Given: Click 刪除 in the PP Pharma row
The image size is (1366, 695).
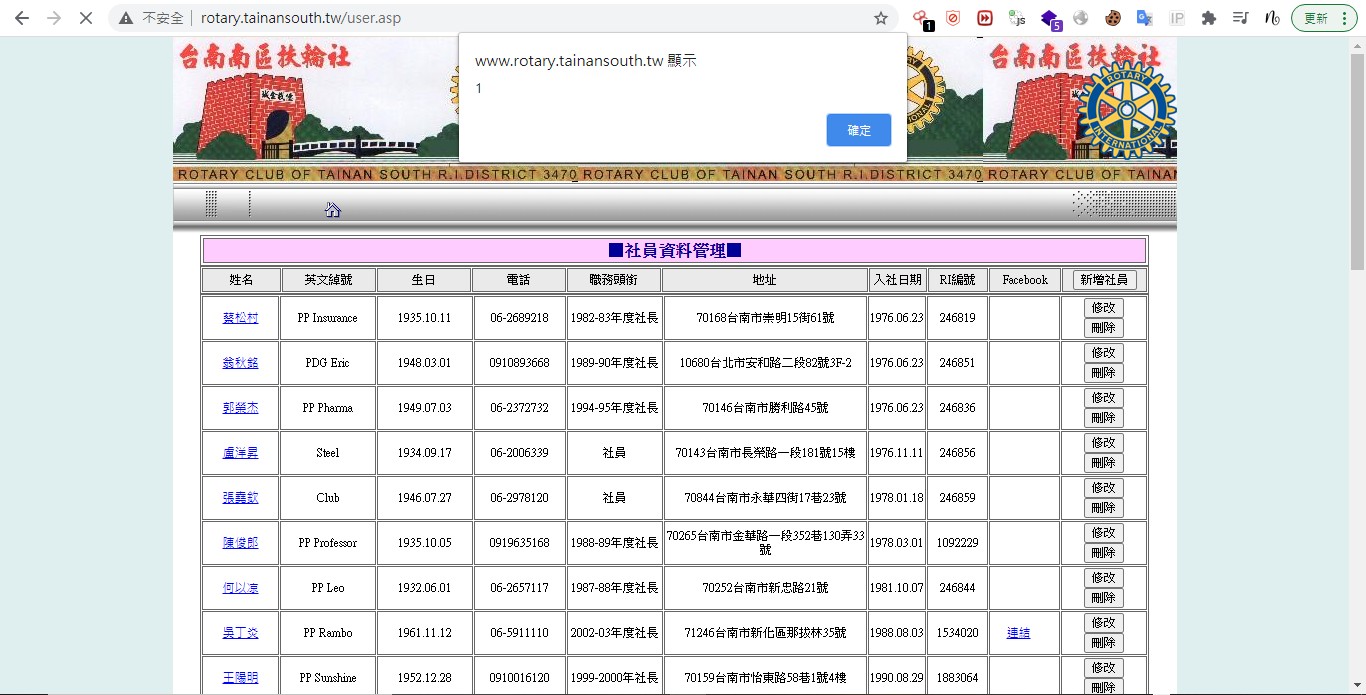Looking at the screenshot, I should [x=1104, y=418].
